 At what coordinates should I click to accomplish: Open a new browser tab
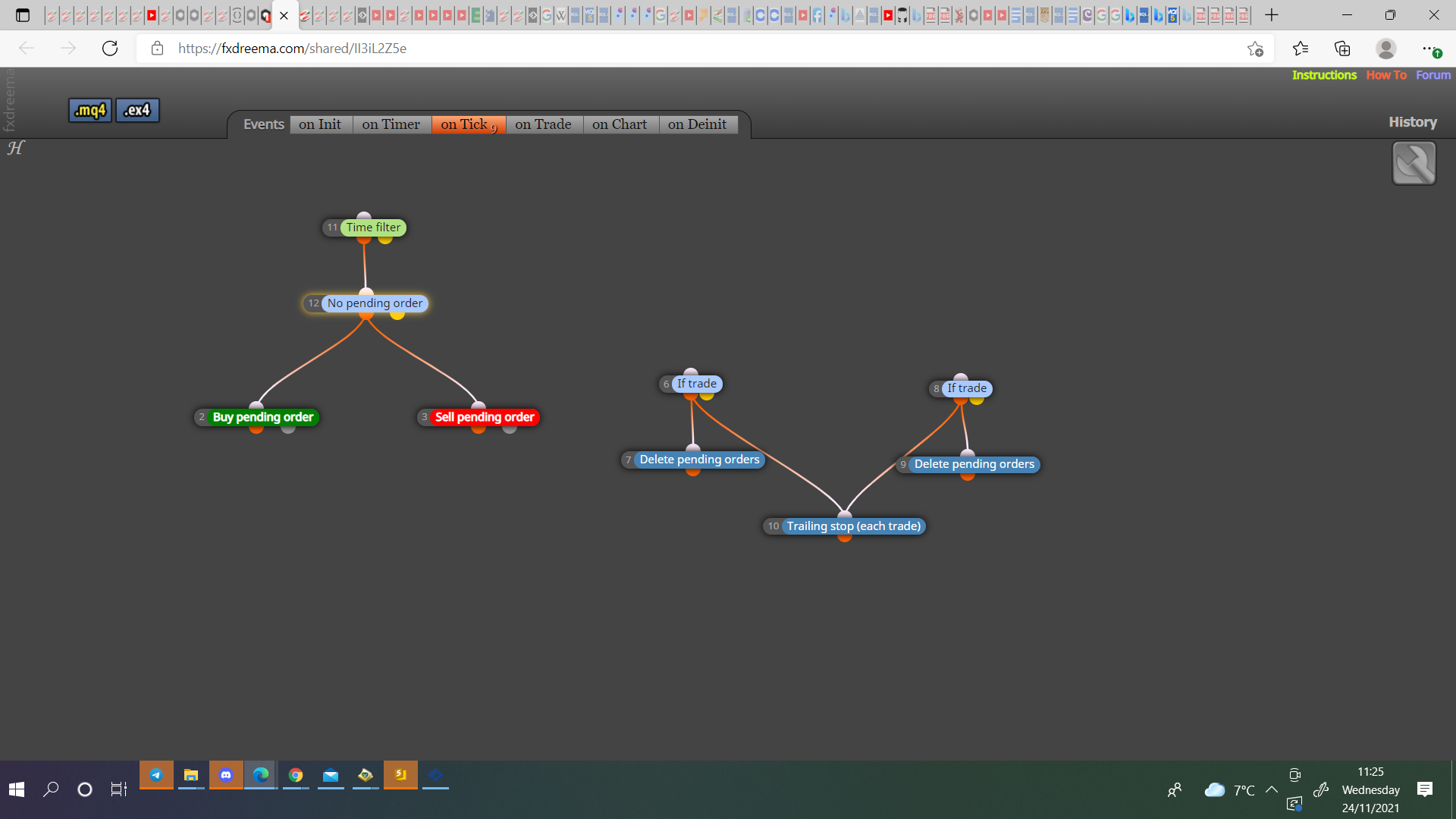pos(1272,15)
